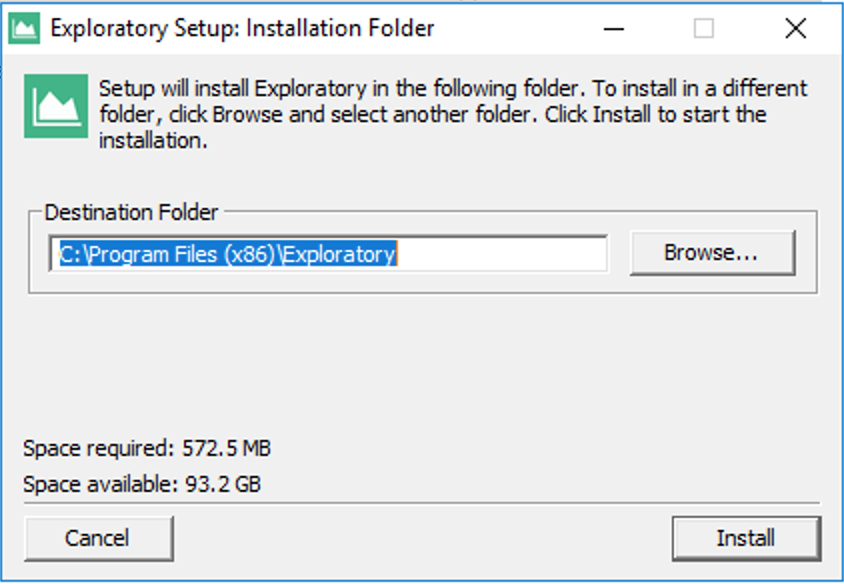The height and width of the screenshot is (584, 844).
Task: Click the 'Space available: 93.2 GB' text
Action: click(x=142, y=484)
